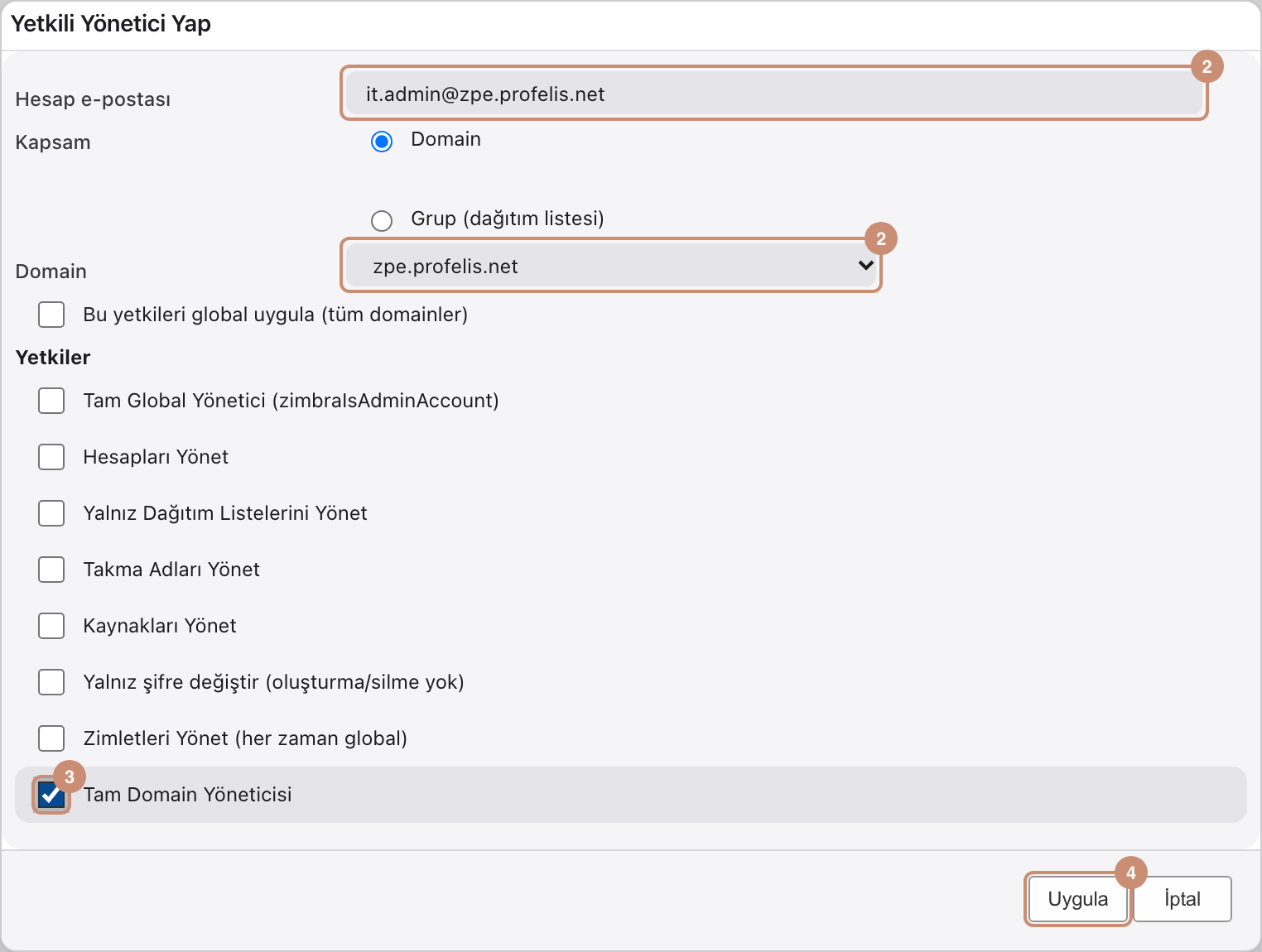Uncheck Tam Domain Yöneticisi checkbox
1262x952 pixels.
pos(51,795)
